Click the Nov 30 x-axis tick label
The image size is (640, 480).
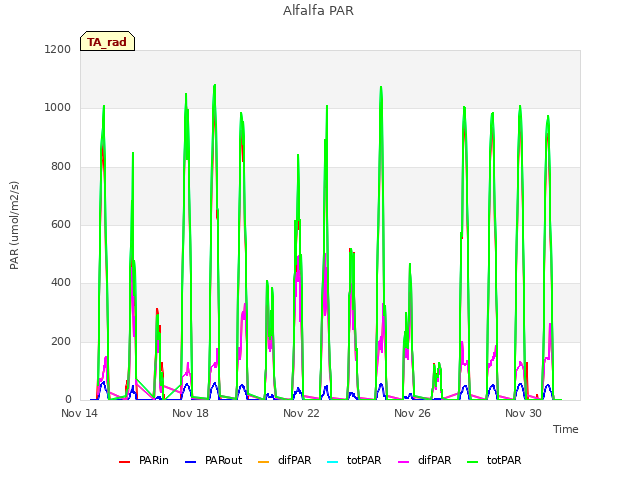[523, 413]
